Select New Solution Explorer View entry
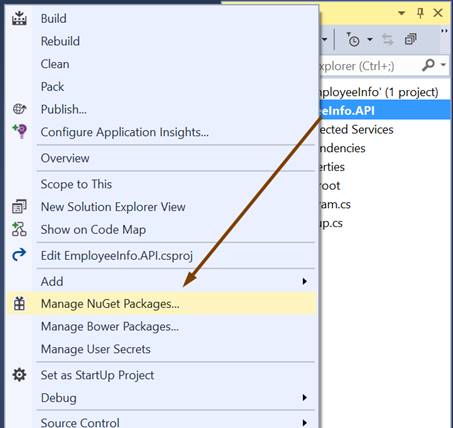The image size is (453, 428). (161, 207)
